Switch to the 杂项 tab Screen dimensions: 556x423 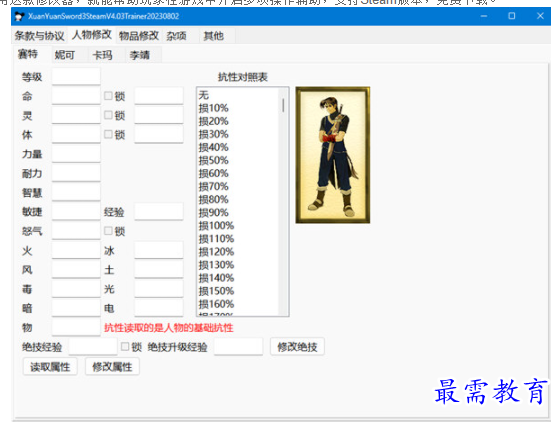(x=176, y=36)
